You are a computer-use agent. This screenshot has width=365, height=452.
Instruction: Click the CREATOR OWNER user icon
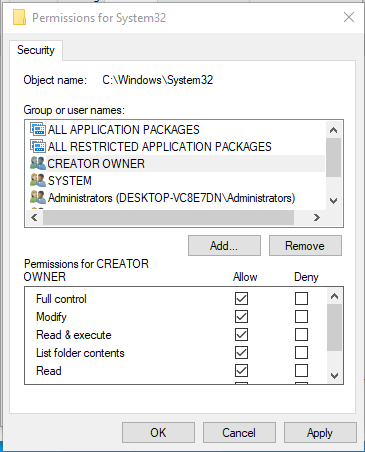tap(38, 163)
